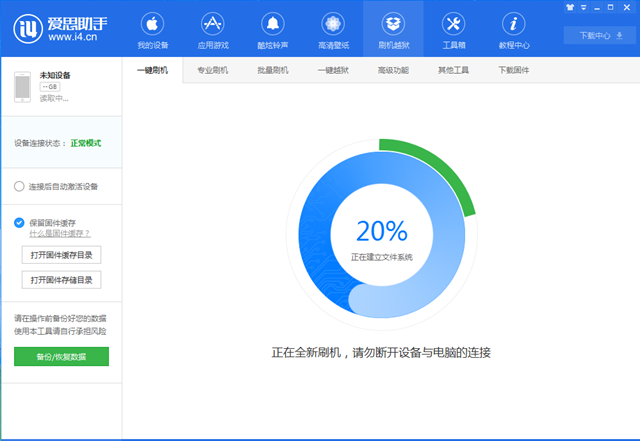Open 高清壁纸 wallpaper icon
640x441 pixels.
(x=332, y=24)
